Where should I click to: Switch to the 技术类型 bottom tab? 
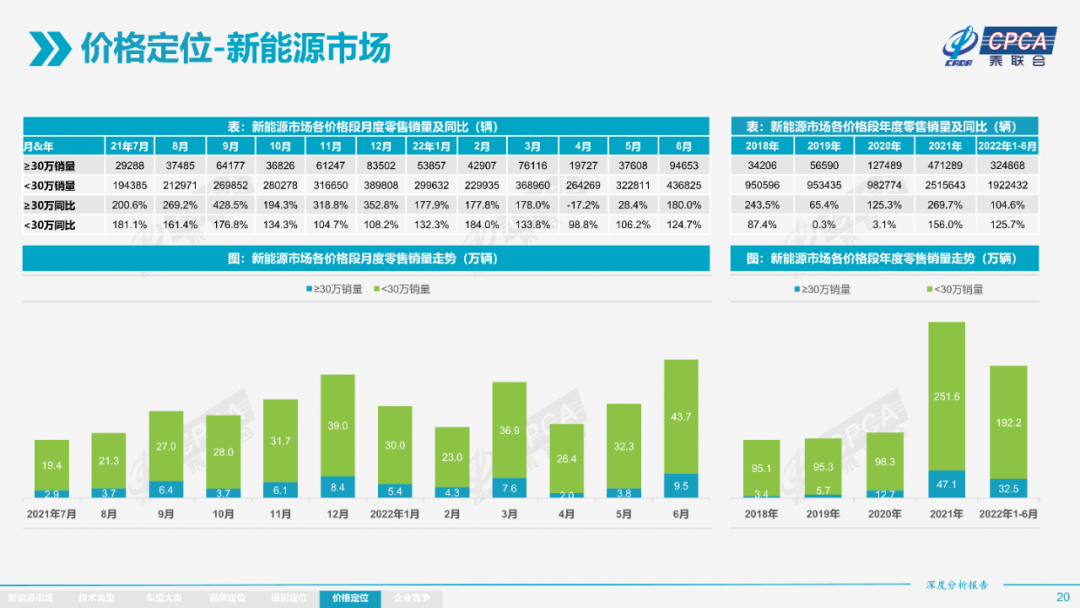(97, 598)
